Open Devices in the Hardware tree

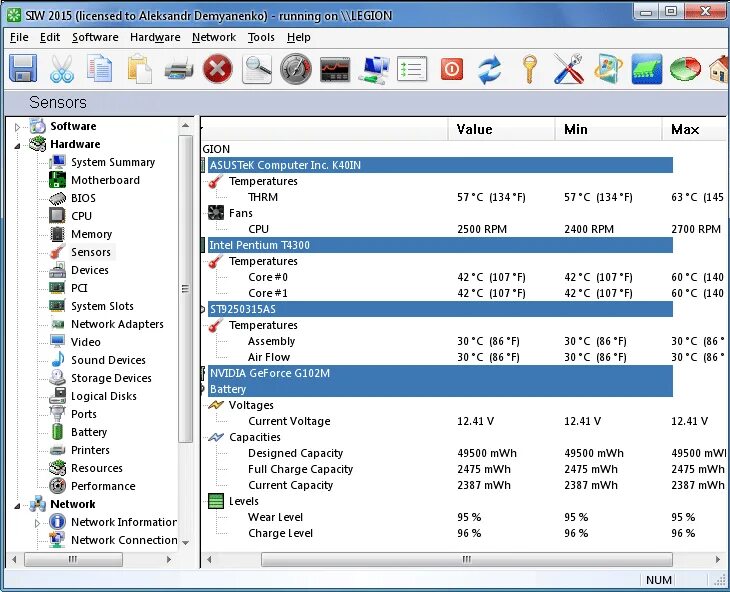(90, 270)
